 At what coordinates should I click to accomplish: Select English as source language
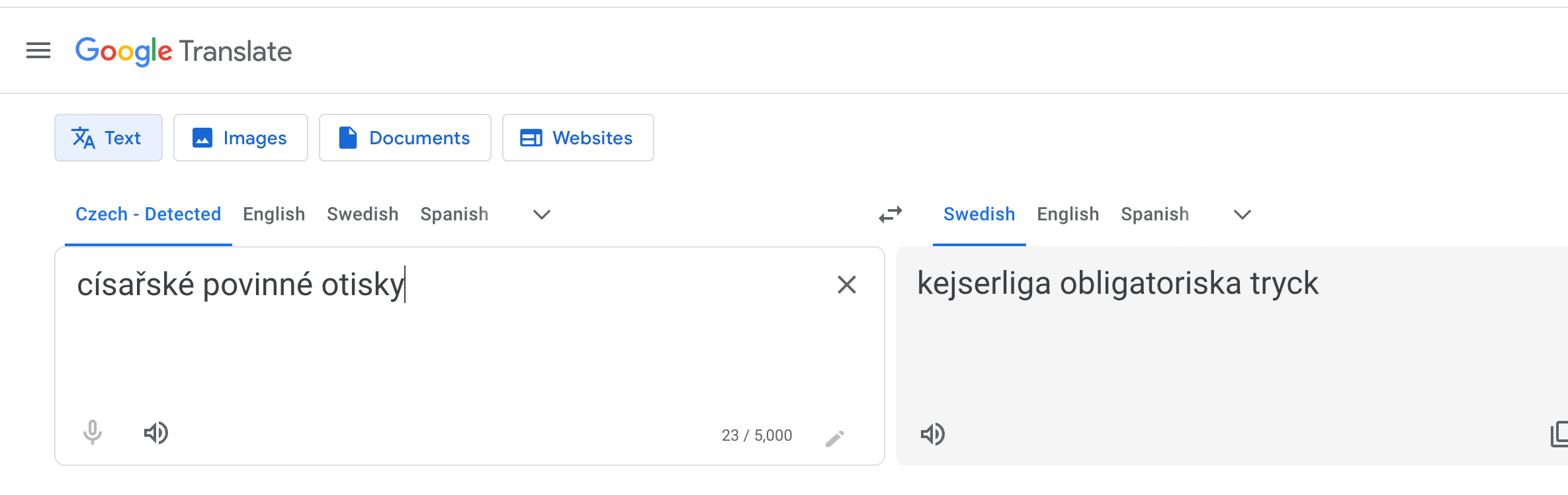pos(274,214)
